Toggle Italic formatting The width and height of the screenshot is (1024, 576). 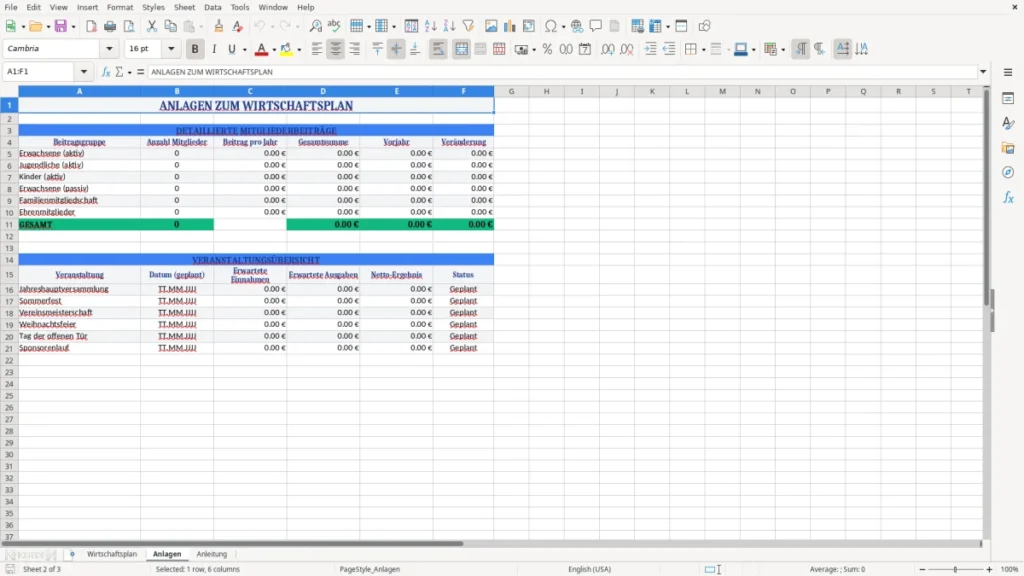214,49
